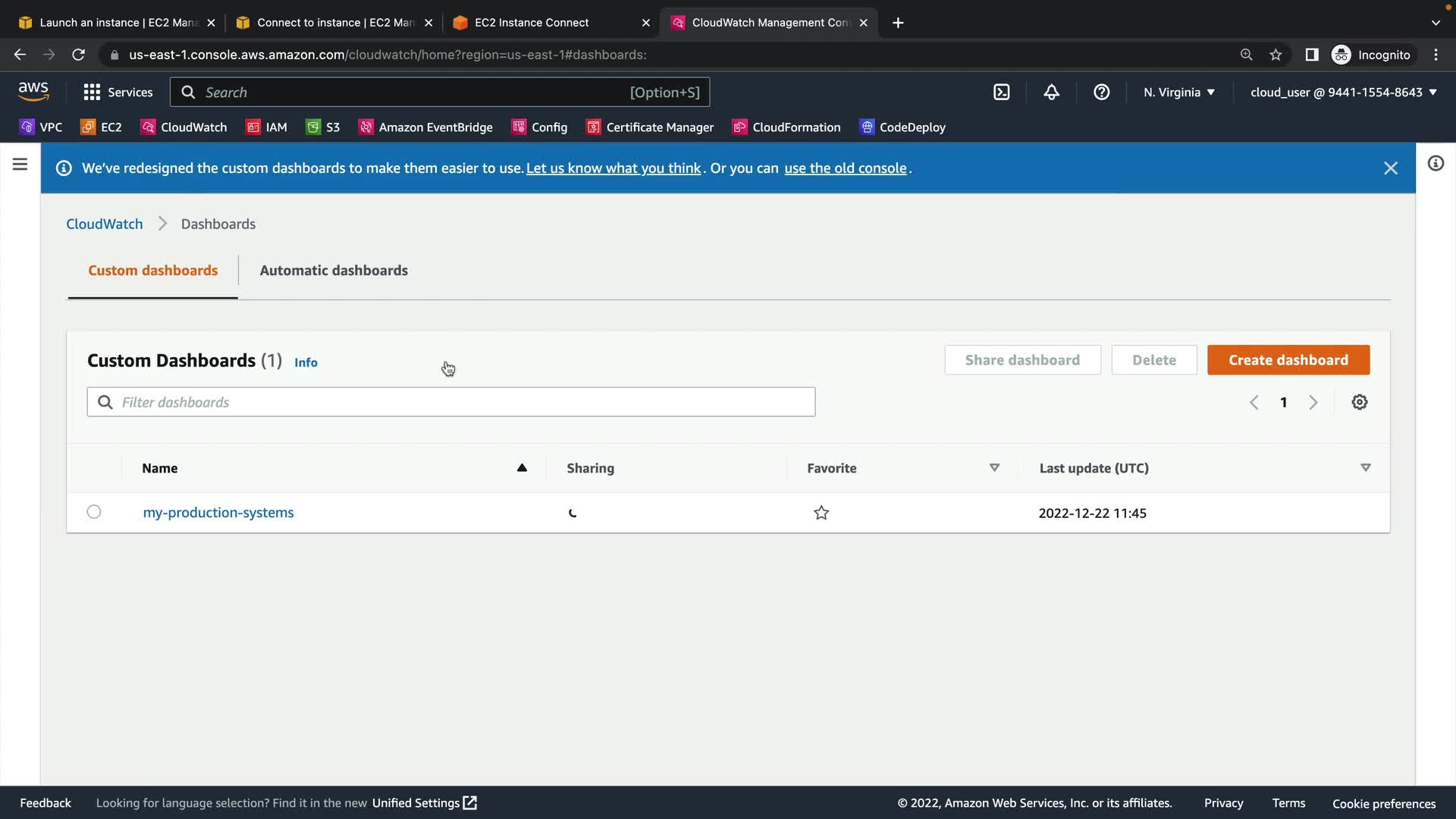Open the EC2 bookmark shortcut

coord(102,127)
